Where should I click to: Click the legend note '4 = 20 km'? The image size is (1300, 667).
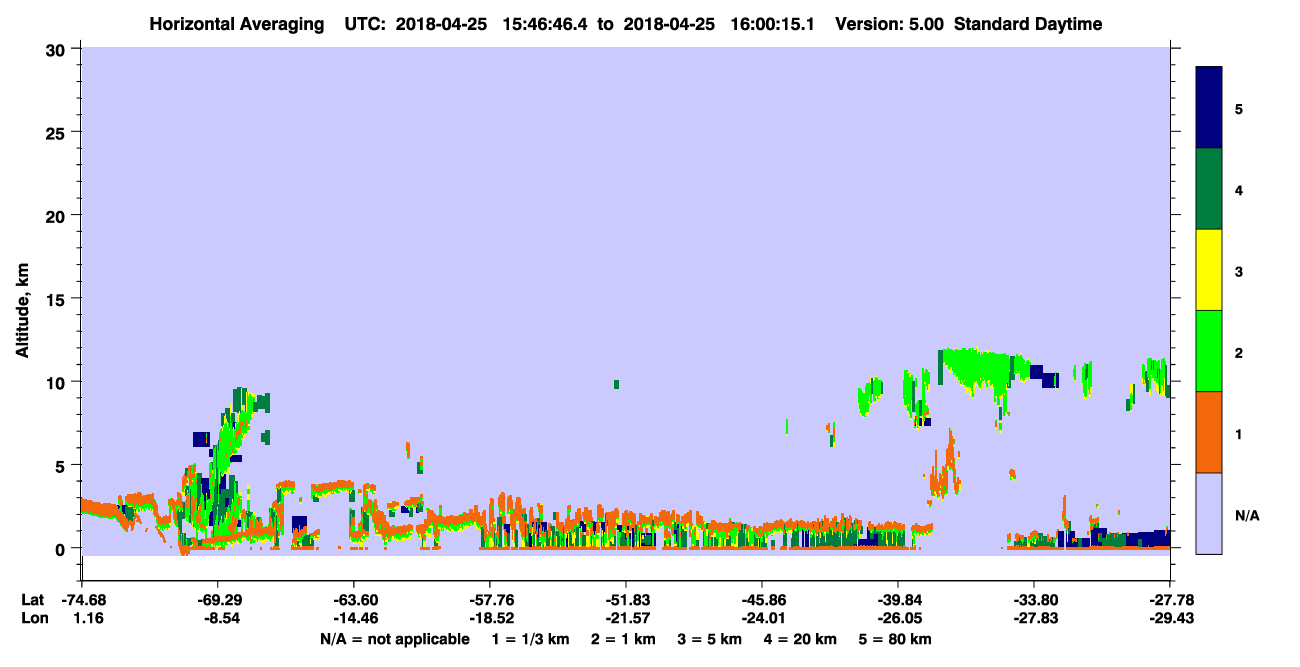point(801,639)
